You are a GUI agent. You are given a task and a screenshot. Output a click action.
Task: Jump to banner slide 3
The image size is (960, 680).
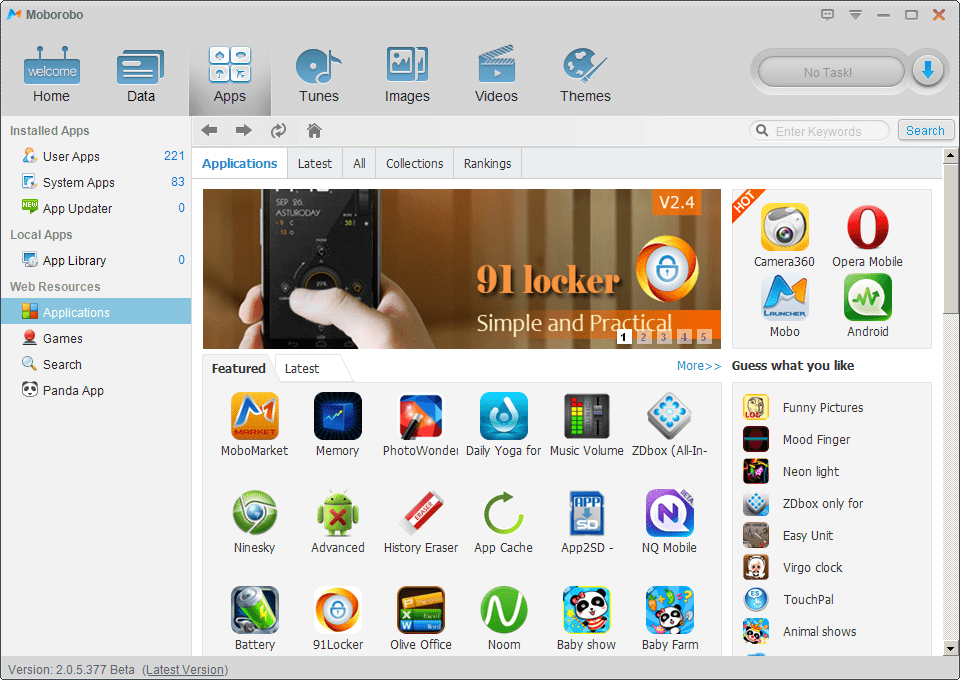pos(663,337)
